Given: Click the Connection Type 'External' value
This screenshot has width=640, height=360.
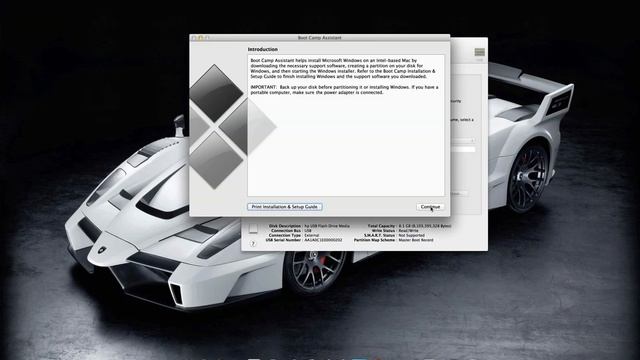Looking at the screenshot, I should (311, 236).
